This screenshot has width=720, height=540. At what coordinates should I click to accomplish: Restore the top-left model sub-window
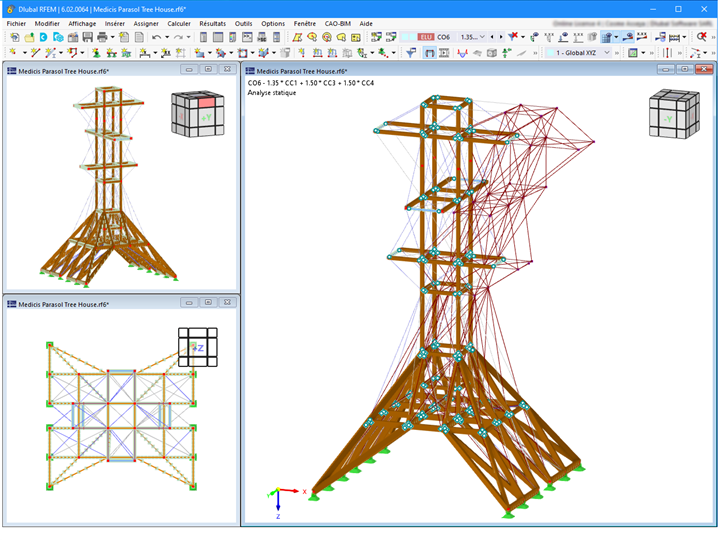point(208,69)
